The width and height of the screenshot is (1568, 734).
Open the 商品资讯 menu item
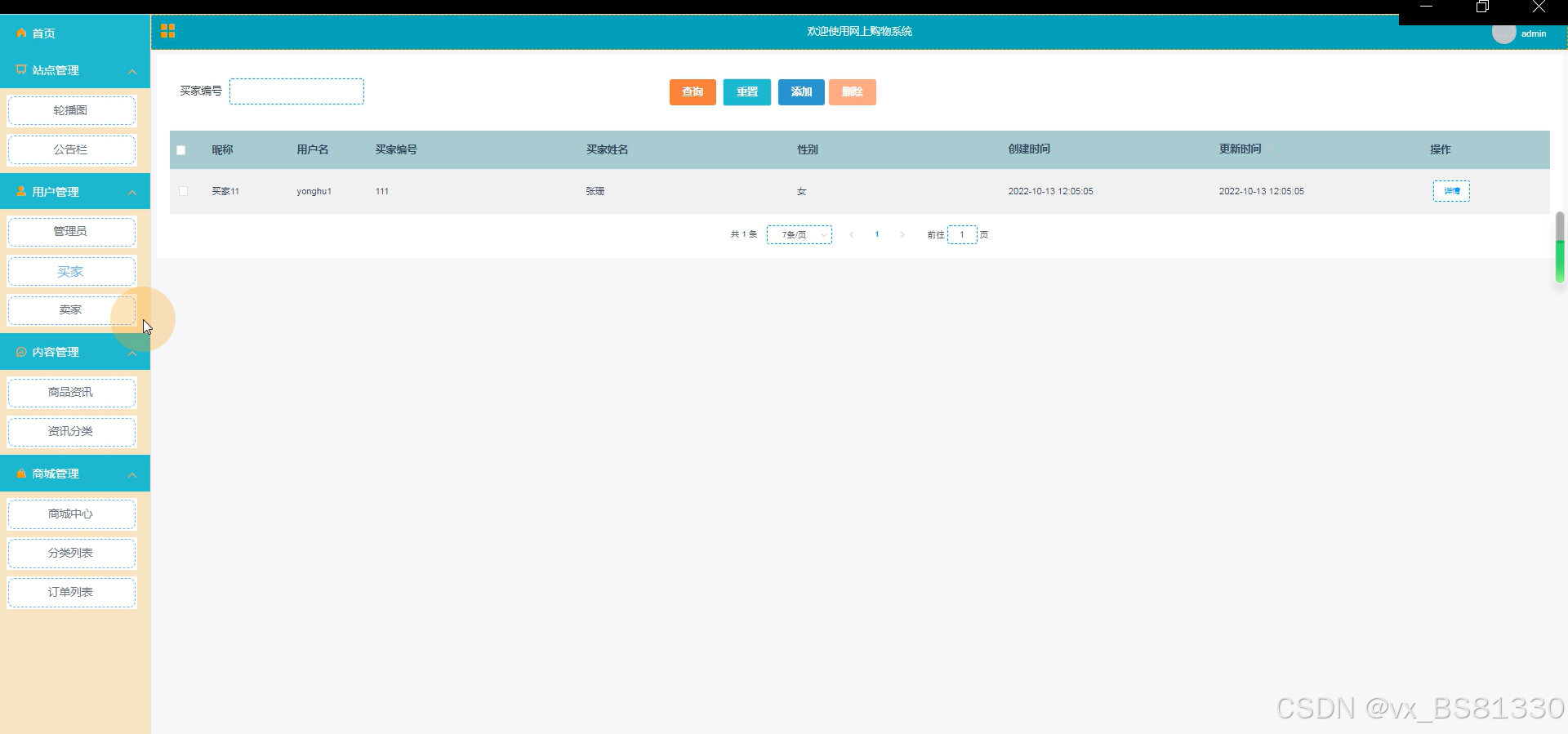click(71, 392)
